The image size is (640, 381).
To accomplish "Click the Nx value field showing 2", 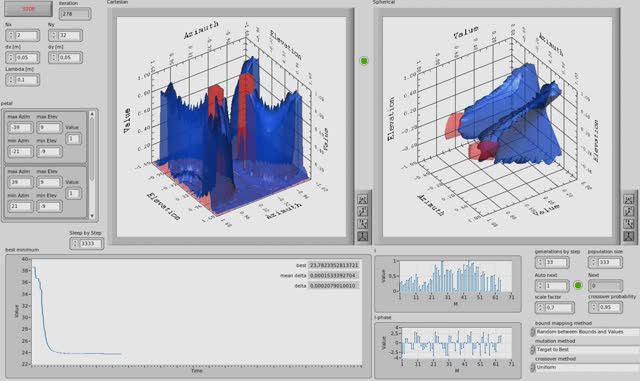I will click(x=26, y=36).
